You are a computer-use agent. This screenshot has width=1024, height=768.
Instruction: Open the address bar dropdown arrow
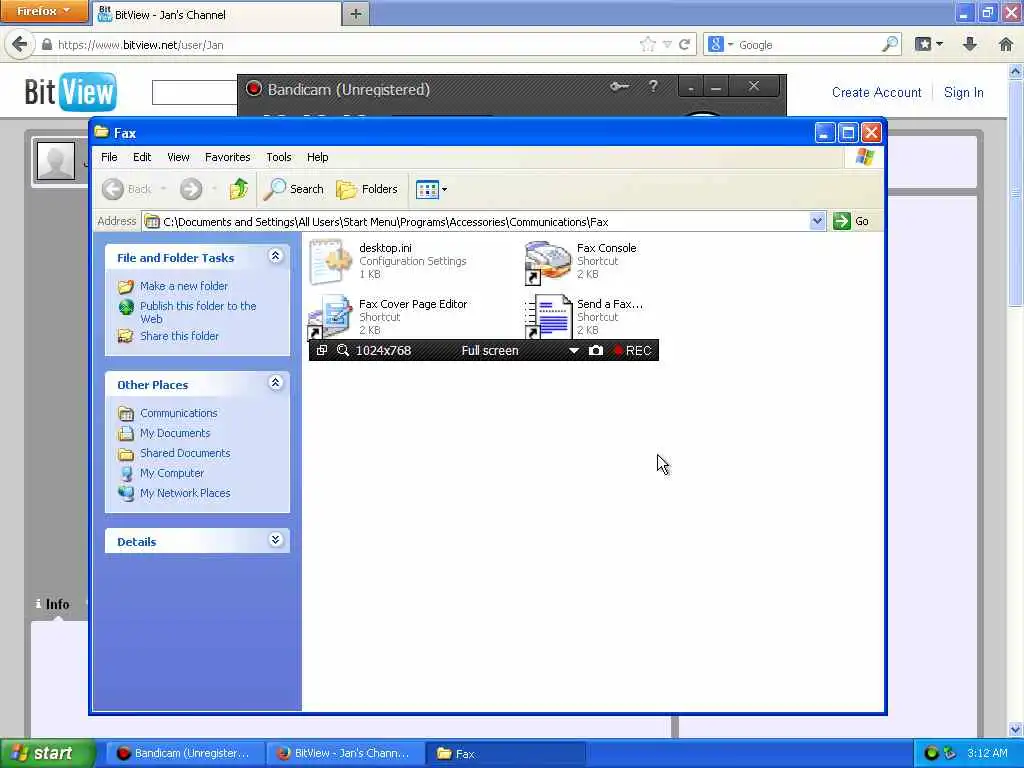(817, 221)
